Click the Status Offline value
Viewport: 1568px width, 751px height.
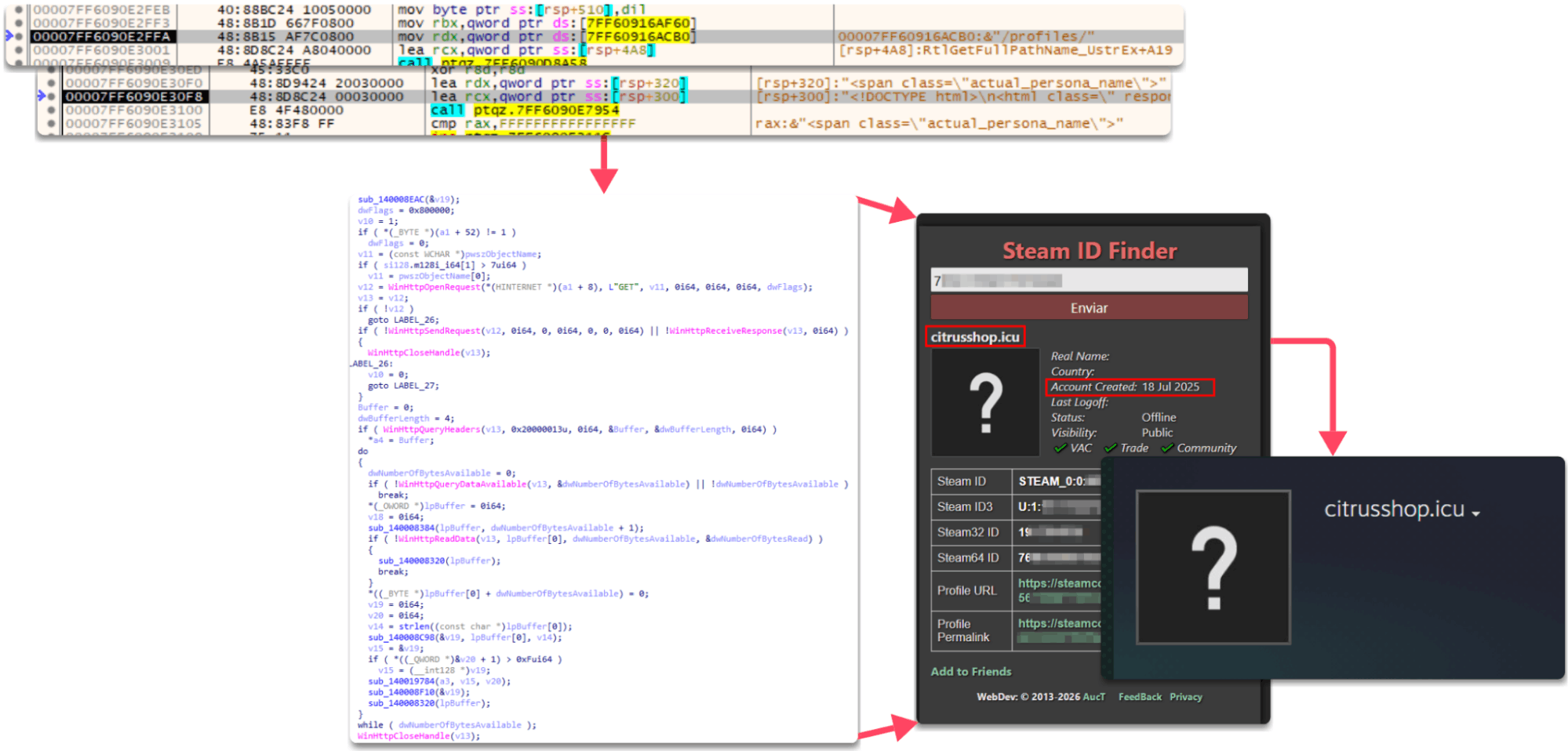pyautogui.click(x=1159, y=417)
